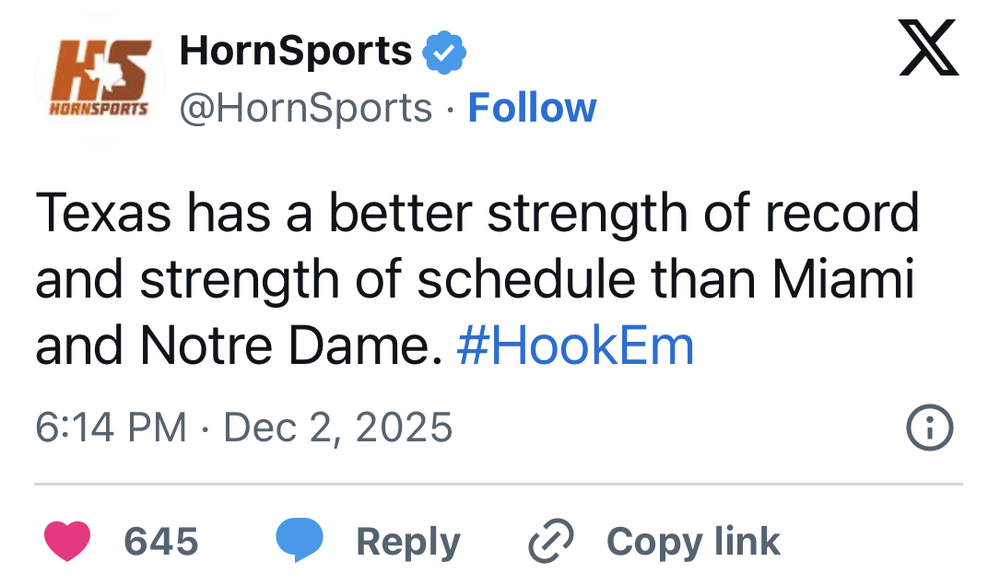Follow the HornSports account
This screenshot has width=1000, height=586.
[x=532, y=108]
